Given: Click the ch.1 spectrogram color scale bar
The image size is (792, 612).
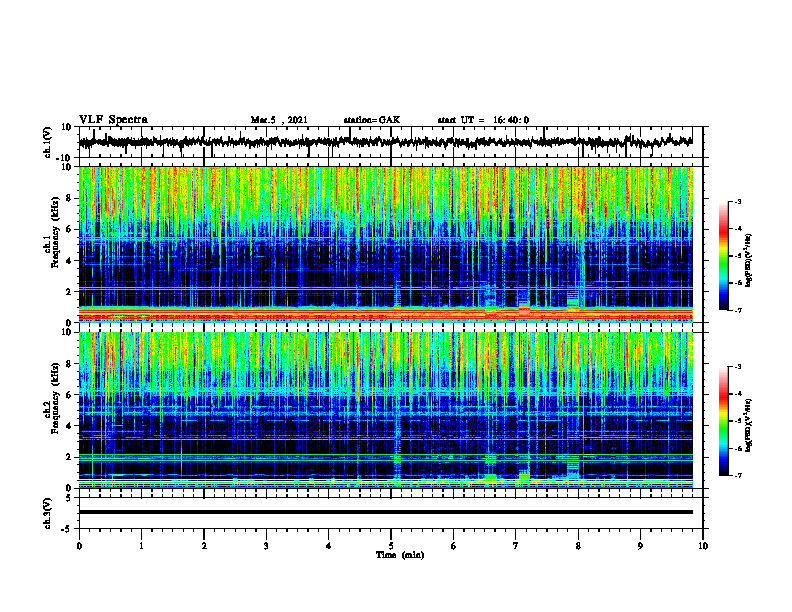Looking at the screenshot, I should pyautogui.click(x=723, y=256).
